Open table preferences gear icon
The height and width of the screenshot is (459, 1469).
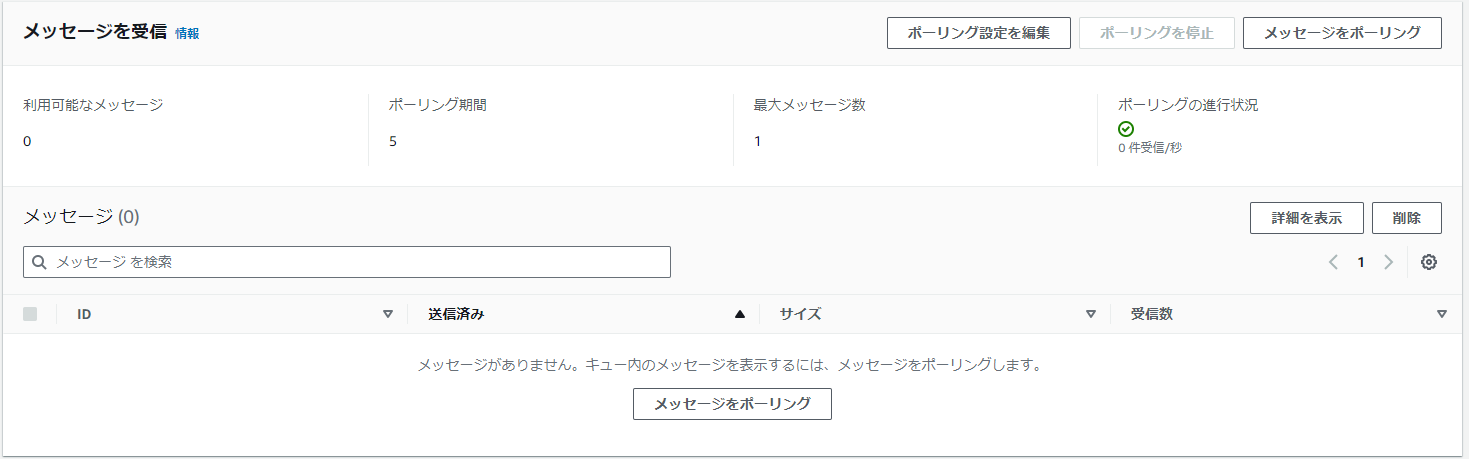(1429, 262)
